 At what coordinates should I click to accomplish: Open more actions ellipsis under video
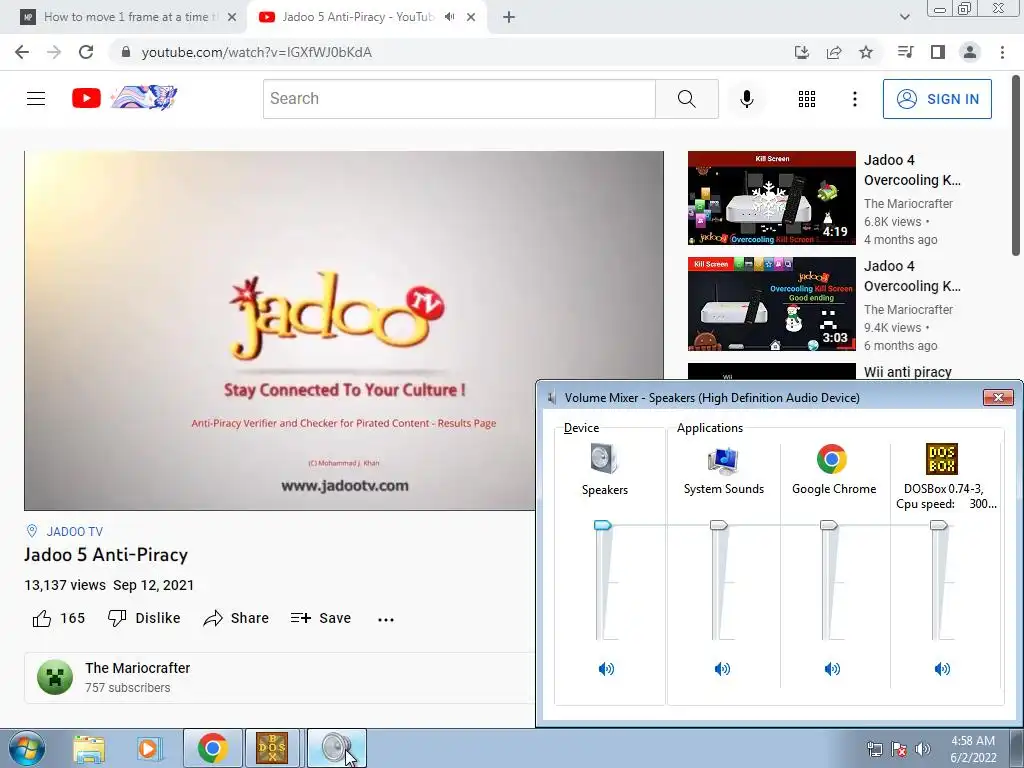(x=386, y=619)
